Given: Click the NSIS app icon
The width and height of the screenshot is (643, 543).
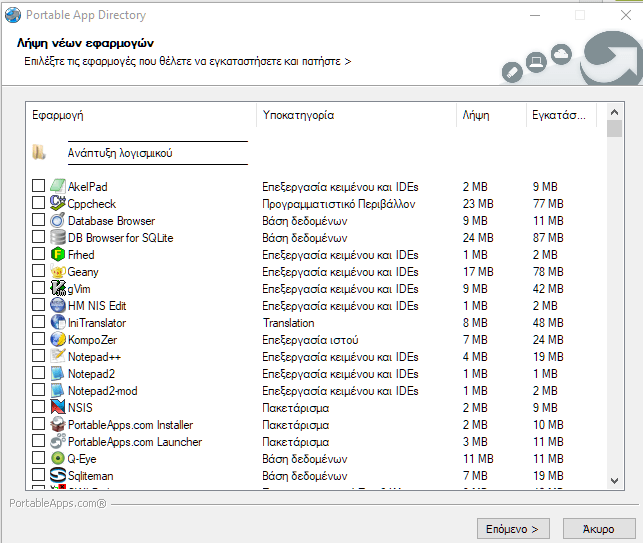Looking at the screenshot, I should click(x=57, y=407).
